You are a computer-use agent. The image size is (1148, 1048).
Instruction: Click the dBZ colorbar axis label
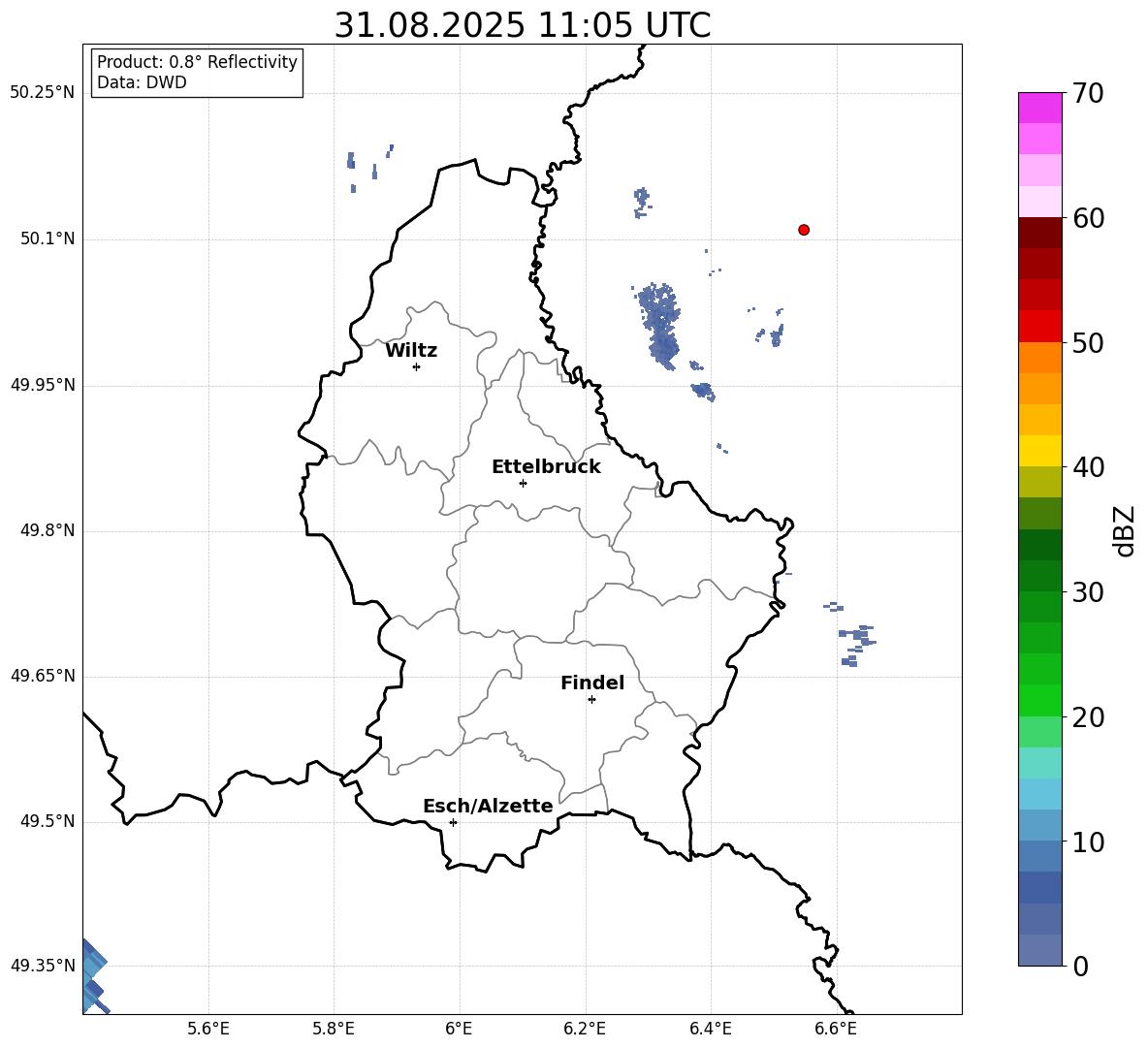1124,530
